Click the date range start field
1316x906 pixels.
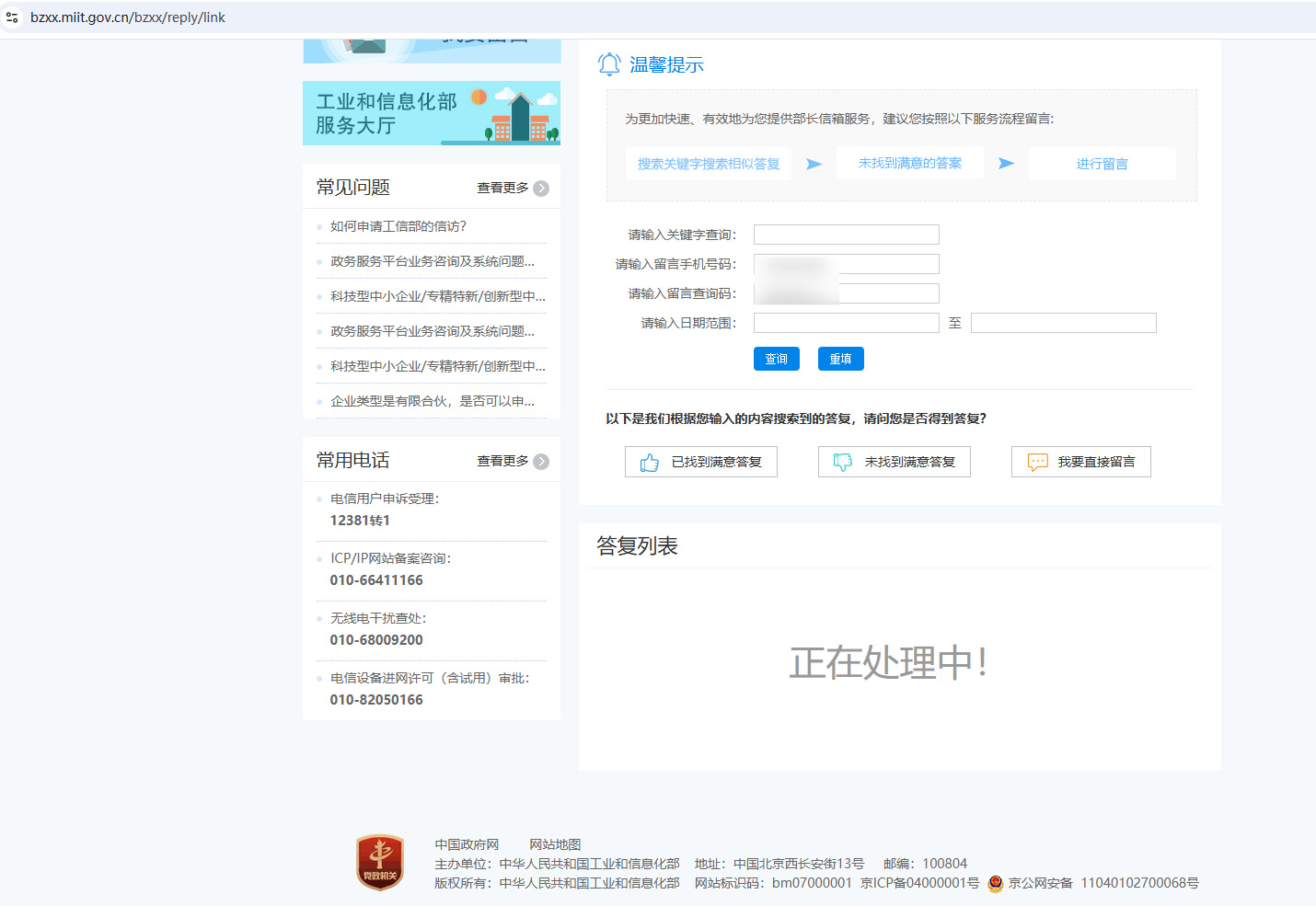point(845,322)
